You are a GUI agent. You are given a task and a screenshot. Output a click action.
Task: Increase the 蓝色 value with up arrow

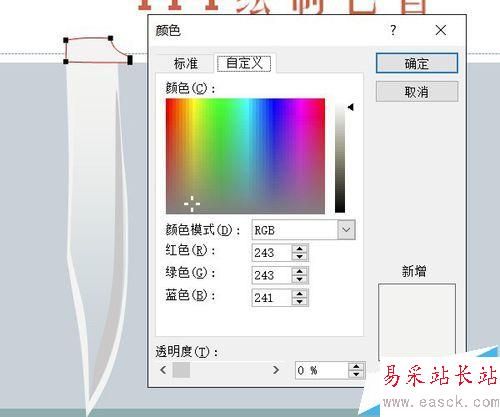point(300,294)
